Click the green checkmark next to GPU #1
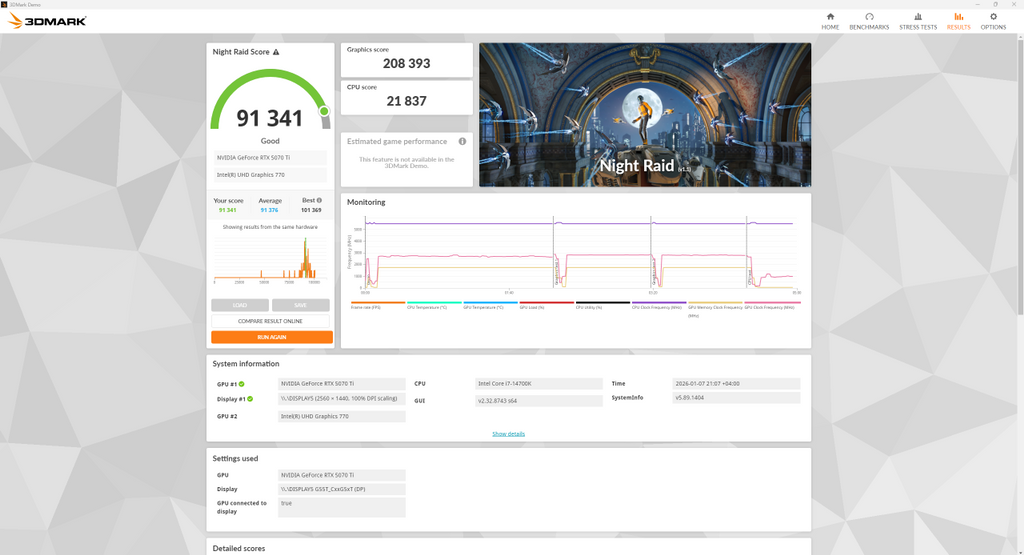This screenshot has width=1024, height=555. click(242, 384)
